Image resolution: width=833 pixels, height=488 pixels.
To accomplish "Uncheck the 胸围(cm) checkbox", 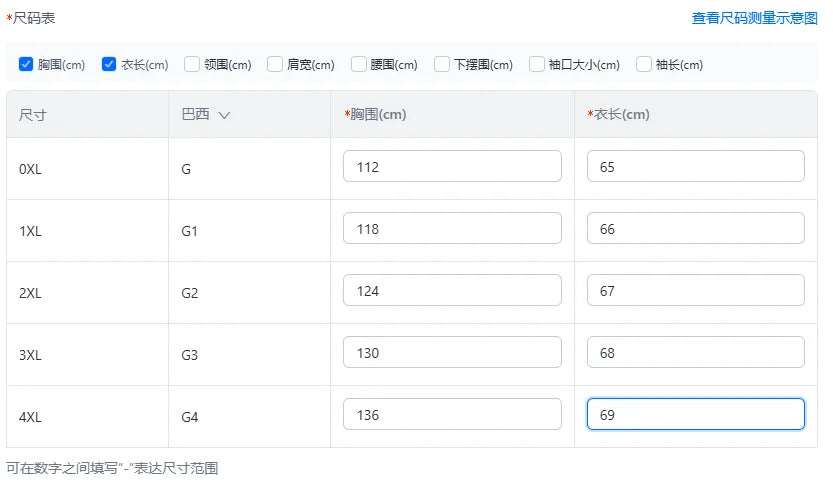I will tap(26, 65).
